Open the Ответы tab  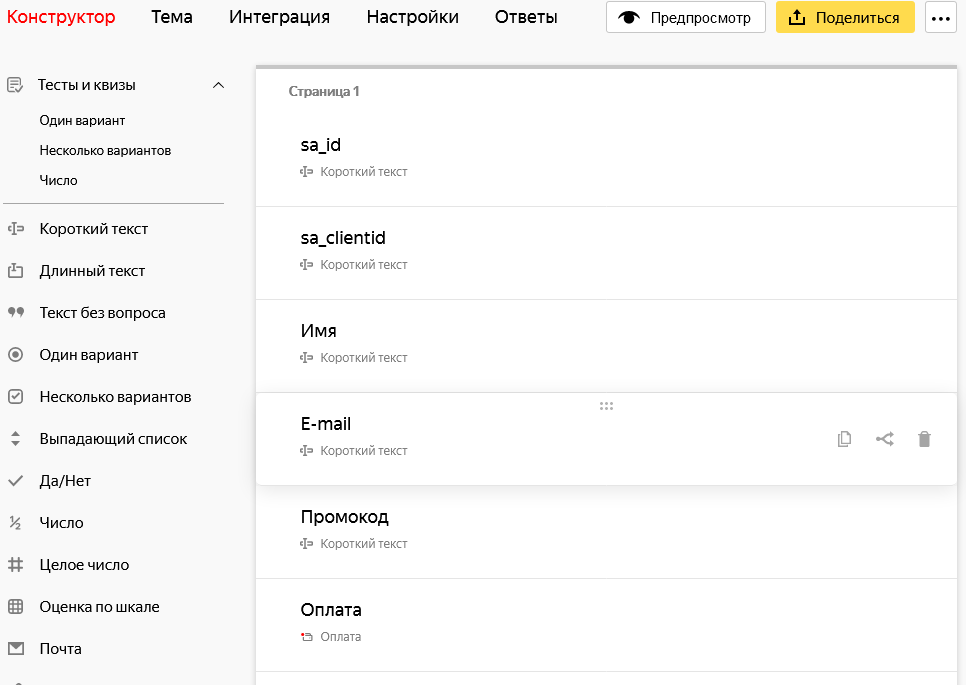tap(526, 17)
